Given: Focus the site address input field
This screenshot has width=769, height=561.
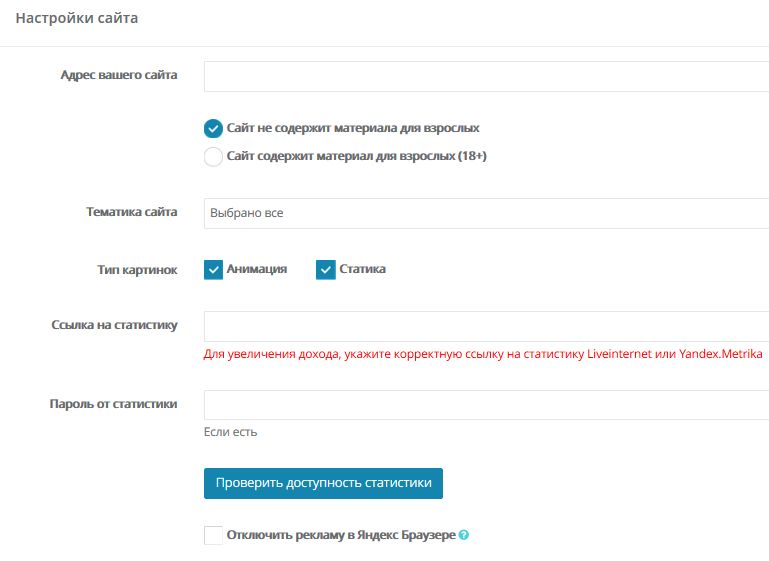Looking at the screenshot, I should 486,77.
